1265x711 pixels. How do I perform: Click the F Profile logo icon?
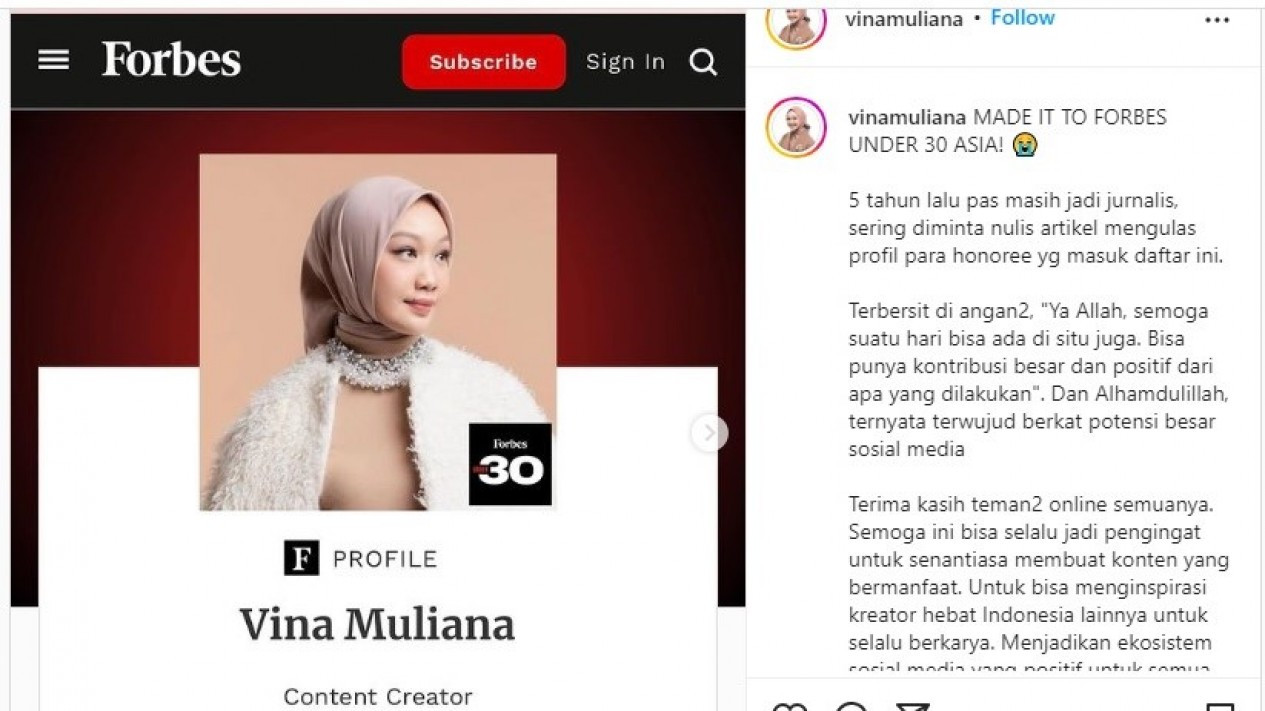click(301, 558)
